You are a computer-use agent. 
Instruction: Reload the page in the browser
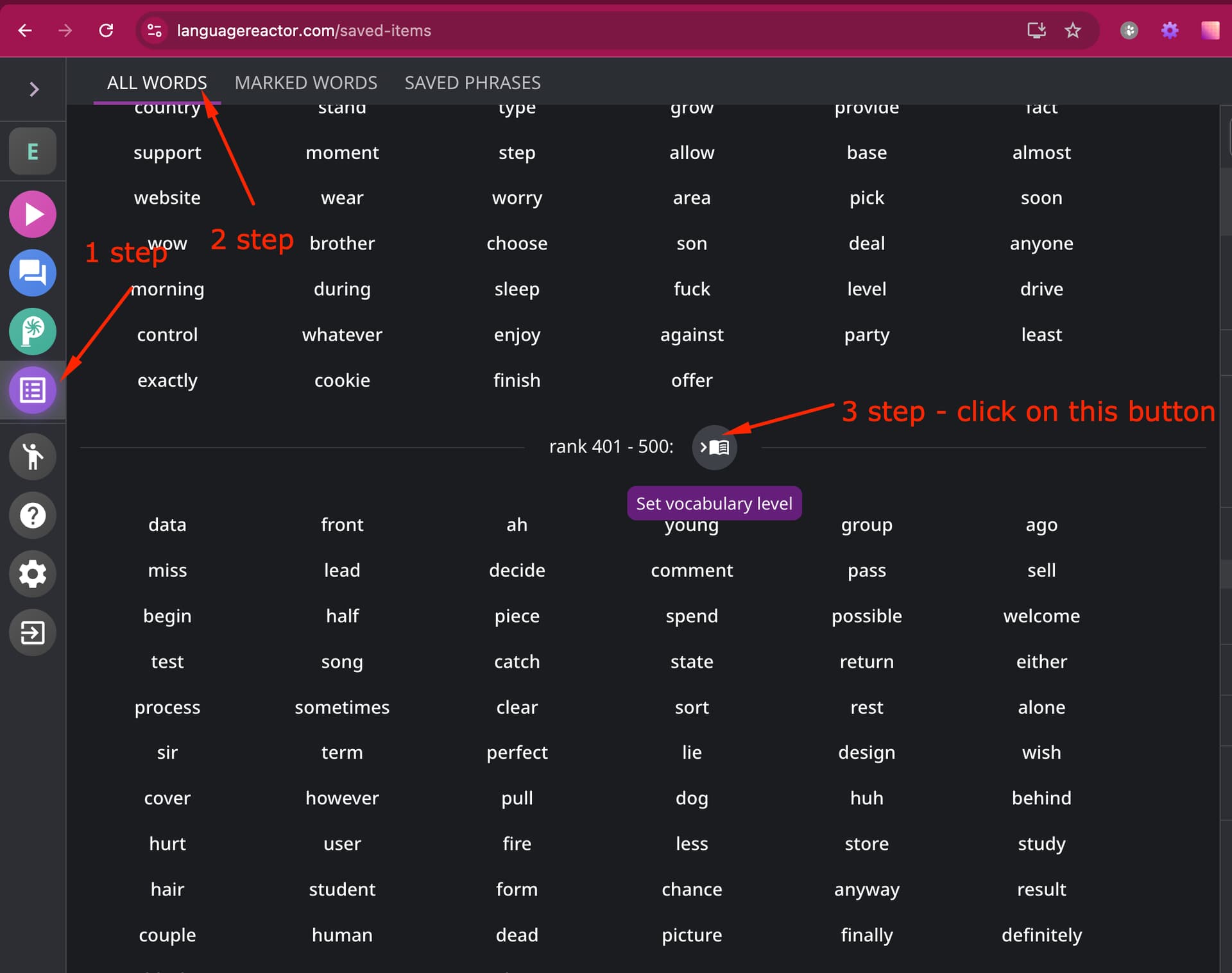click(x=106, y=30)
